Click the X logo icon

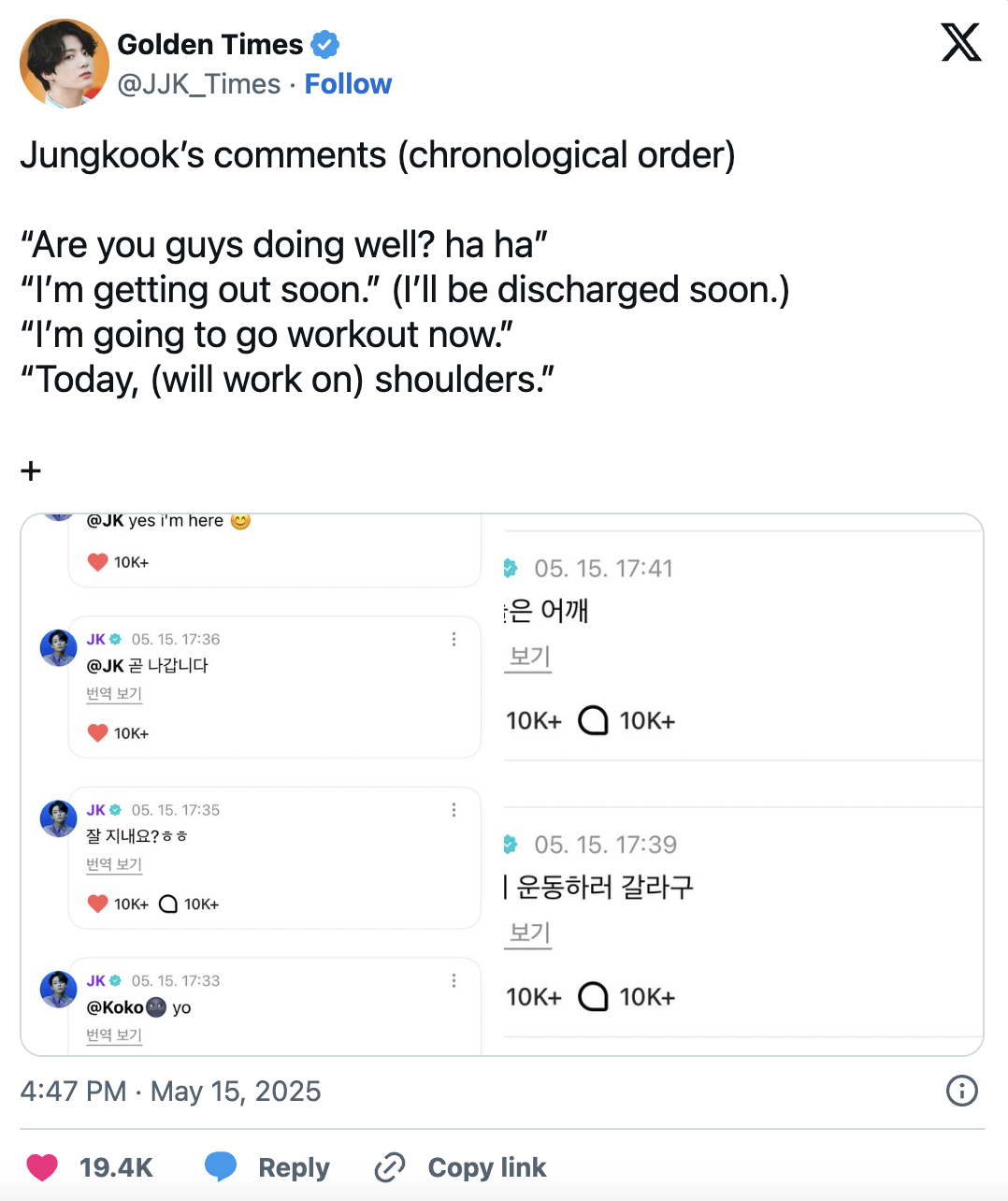pos(960,43)
